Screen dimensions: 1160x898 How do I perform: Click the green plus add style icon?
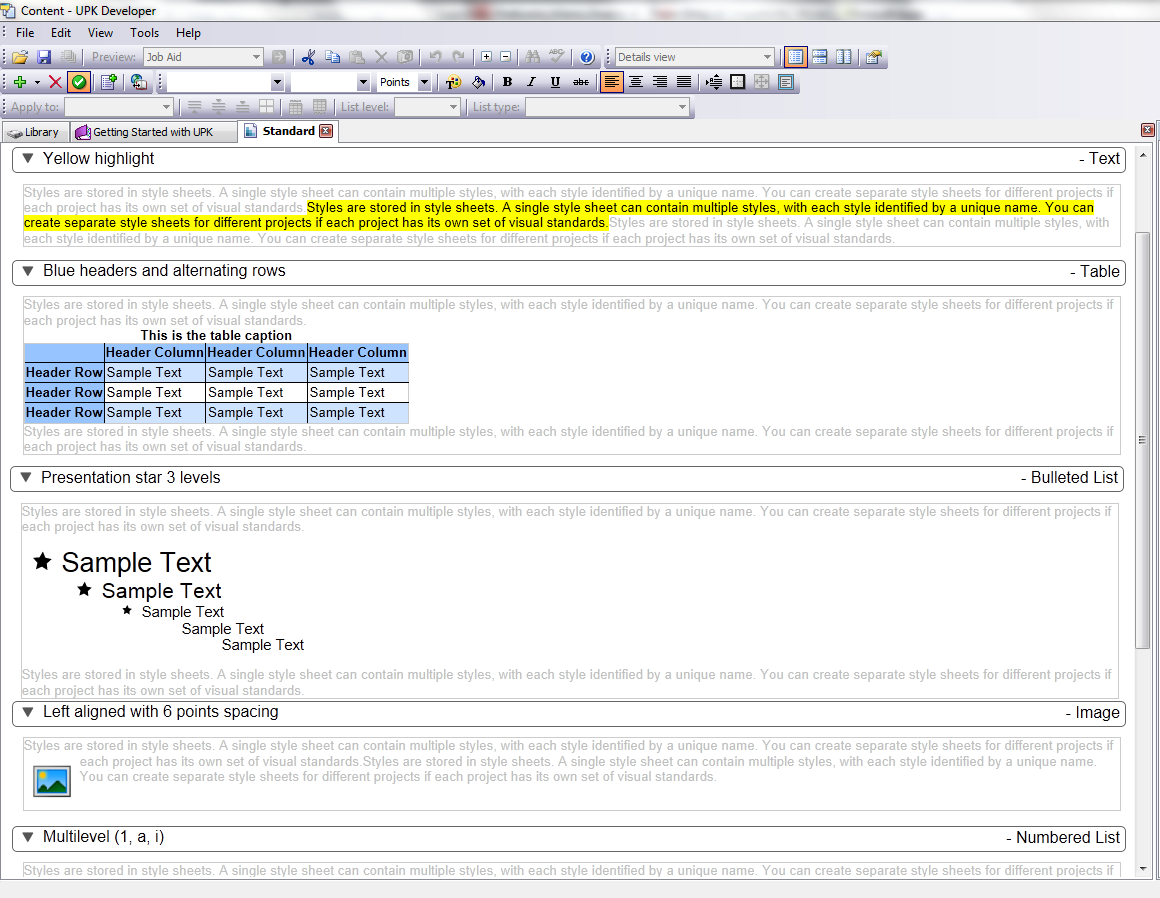click(x=20, y=83)
